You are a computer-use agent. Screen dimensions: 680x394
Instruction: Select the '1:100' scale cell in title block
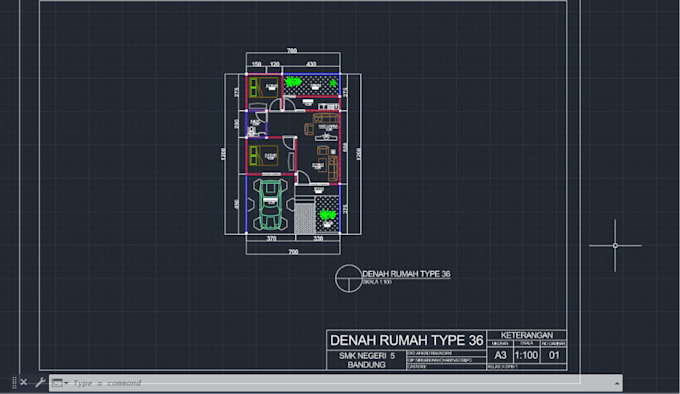[526, 355]
